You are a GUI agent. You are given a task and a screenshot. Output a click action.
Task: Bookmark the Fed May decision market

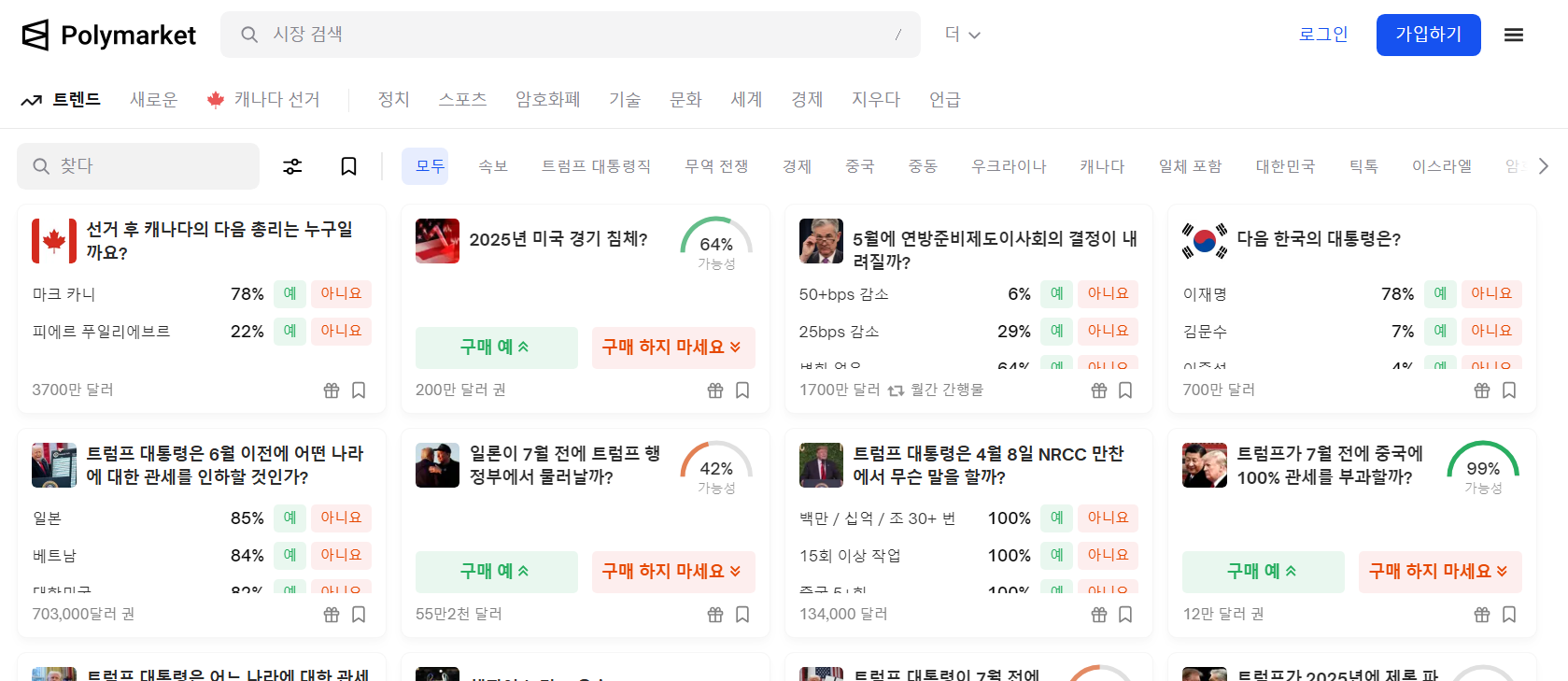click(x=1125, y=390)
